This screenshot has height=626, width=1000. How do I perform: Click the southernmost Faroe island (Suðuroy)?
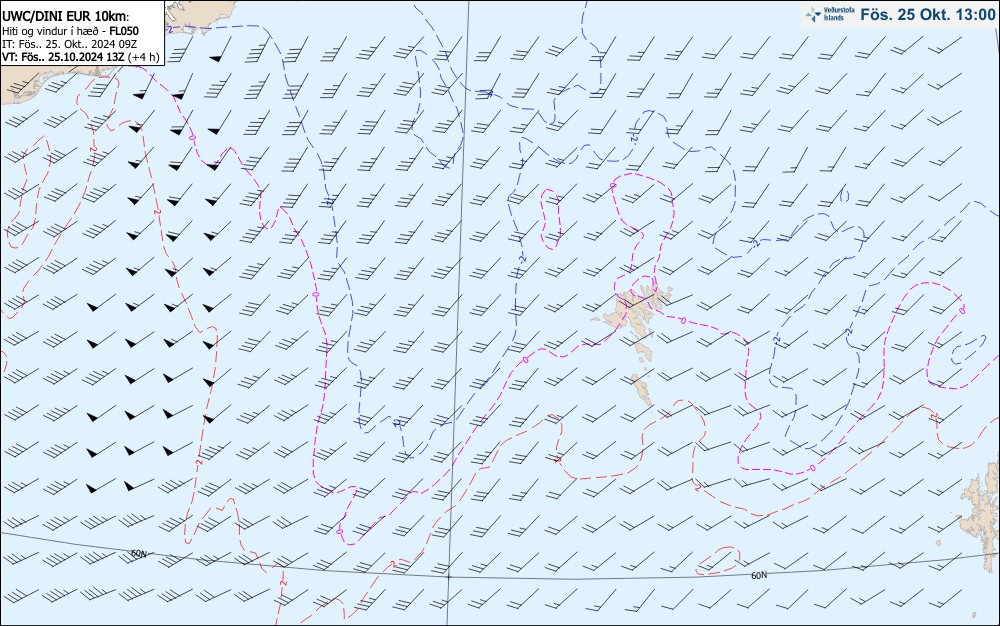(x=643, y=389)
